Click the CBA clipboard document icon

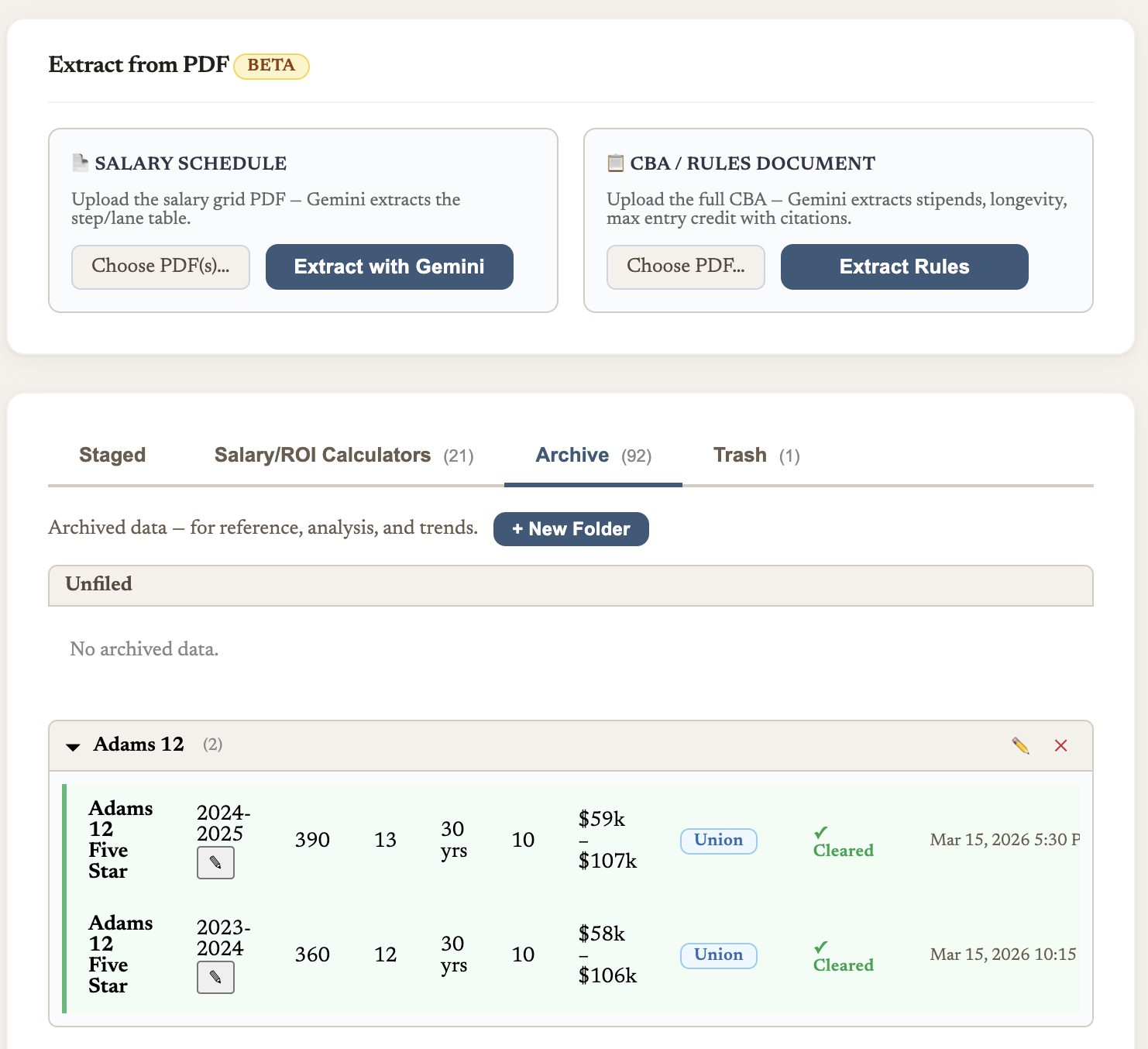615,163
